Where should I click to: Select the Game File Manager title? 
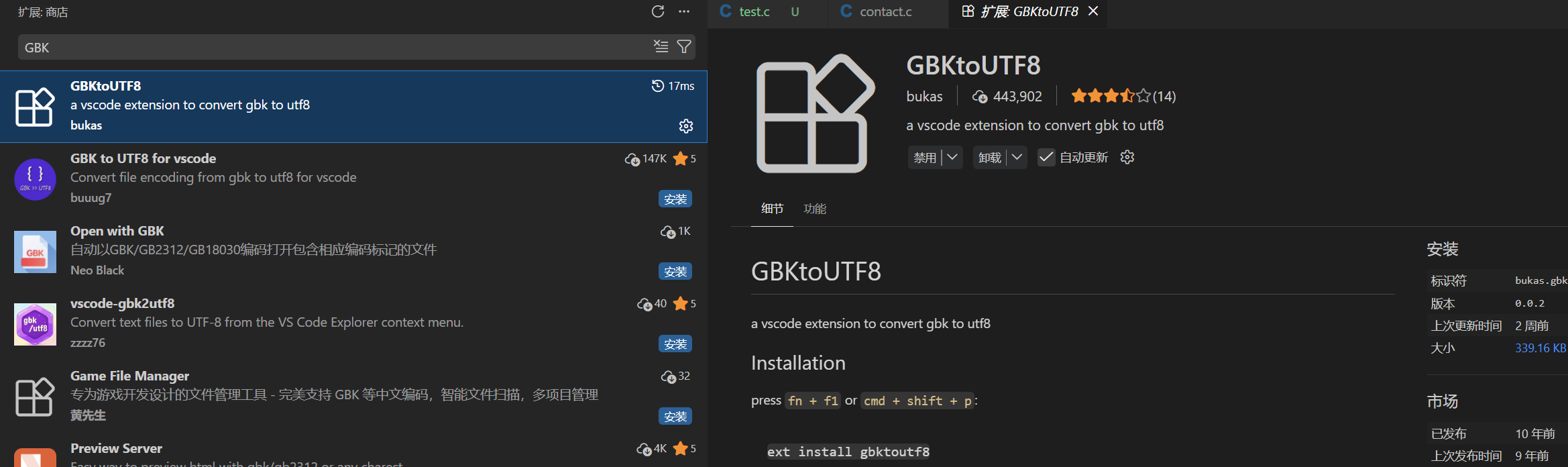(130, 376)
